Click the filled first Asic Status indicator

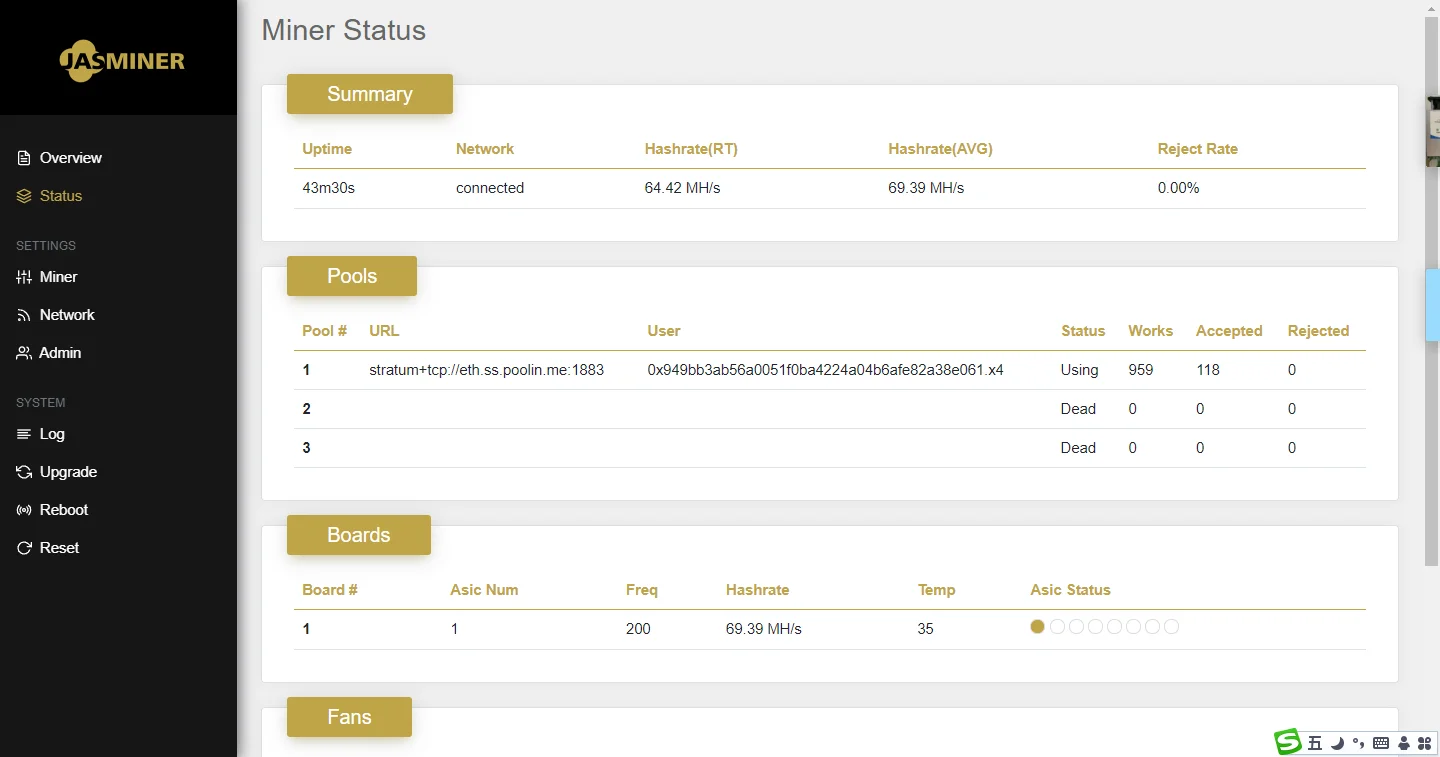[x=1038, y=627]
